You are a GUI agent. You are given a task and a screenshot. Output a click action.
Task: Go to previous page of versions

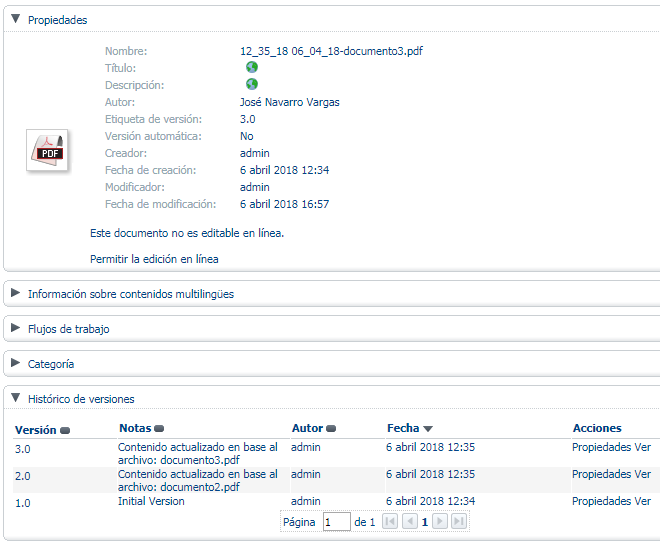(410, 522)
